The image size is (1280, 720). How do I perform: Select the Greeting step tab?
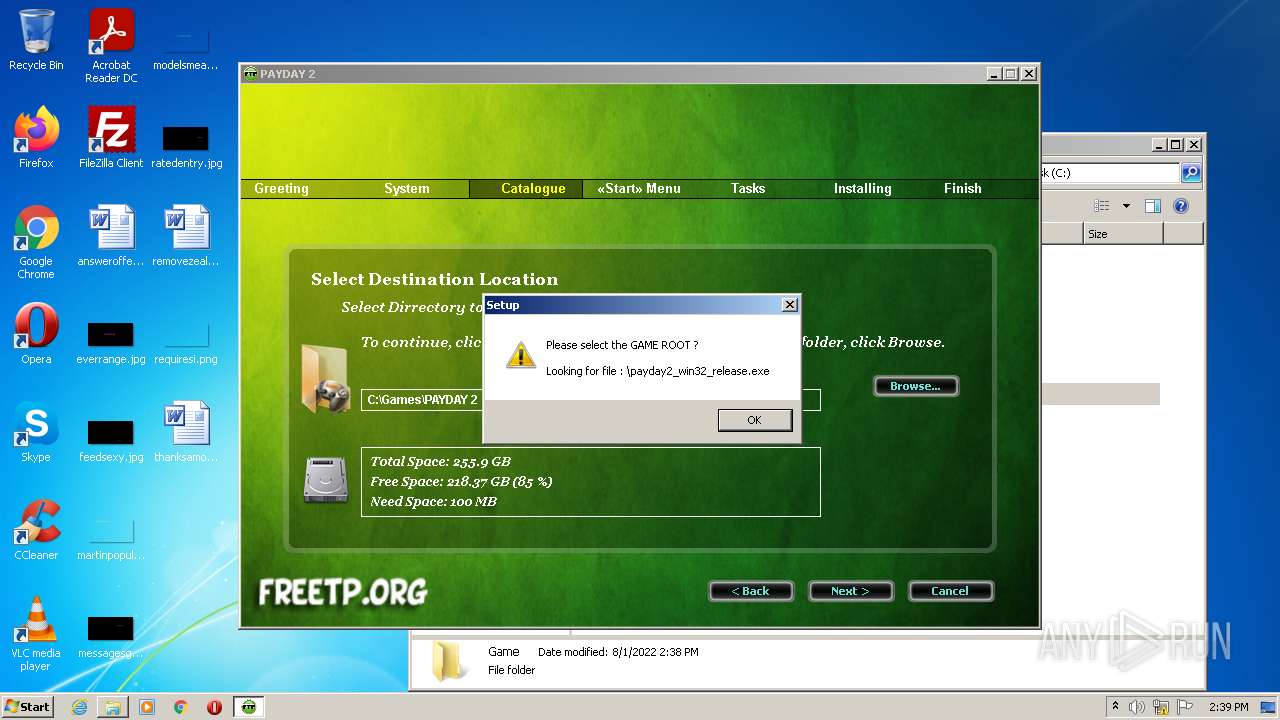(x=281, y=188)
